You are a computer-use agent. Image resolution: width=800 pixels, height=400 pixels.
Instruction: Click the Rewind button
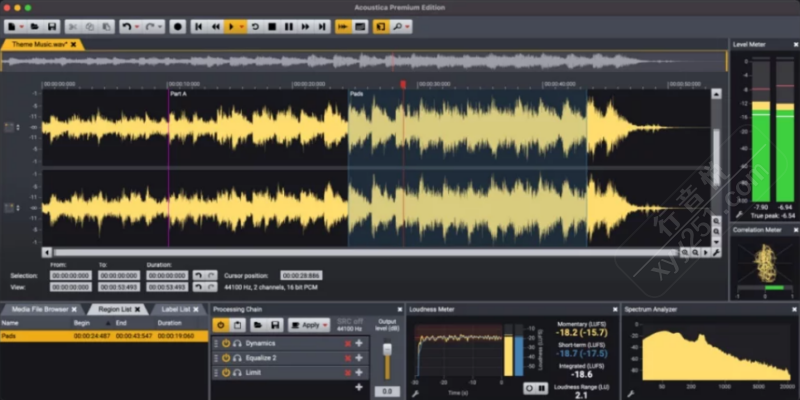(216, 27)
